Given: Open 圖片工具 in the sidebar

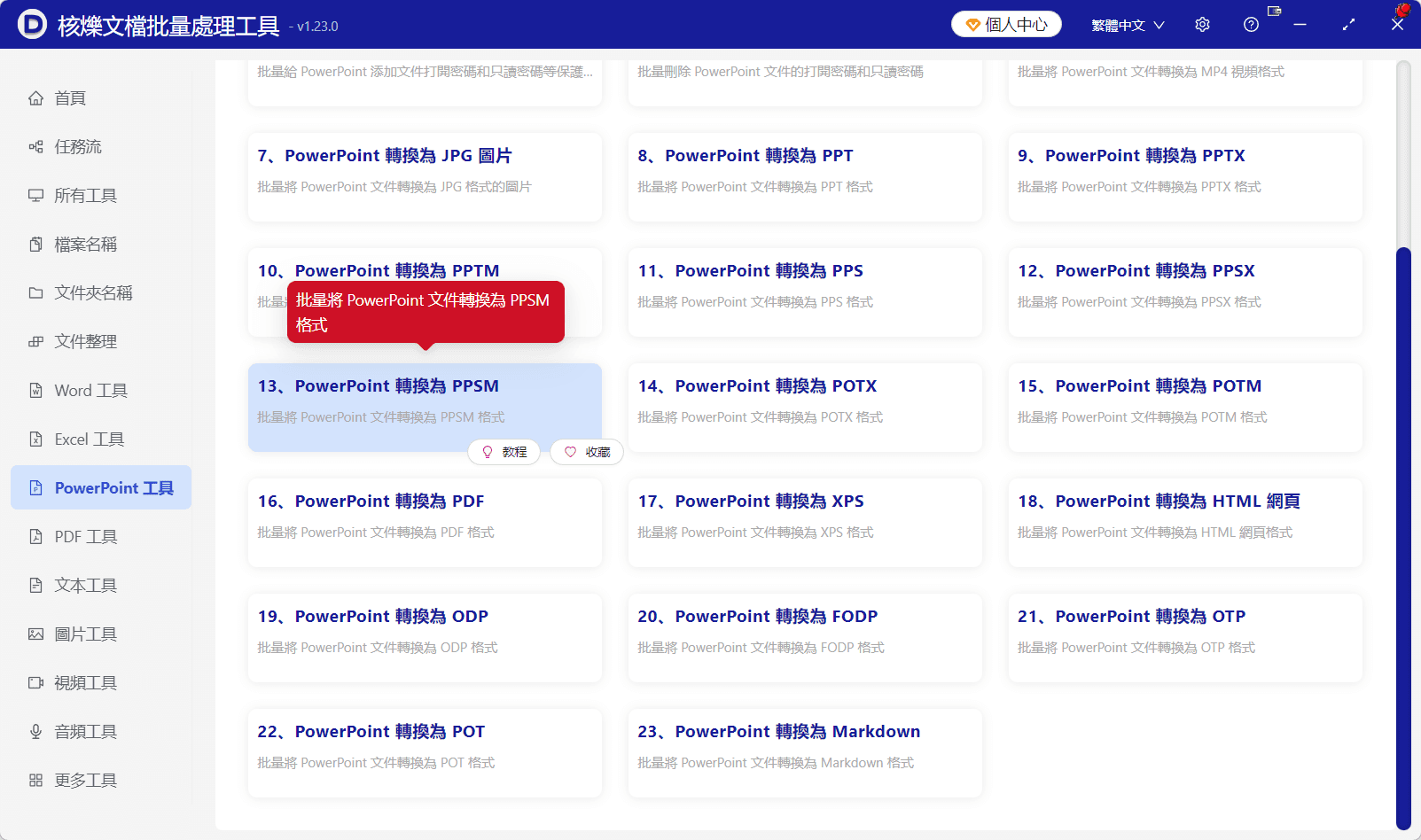Looking at the screenshot, I should point(101,634).
